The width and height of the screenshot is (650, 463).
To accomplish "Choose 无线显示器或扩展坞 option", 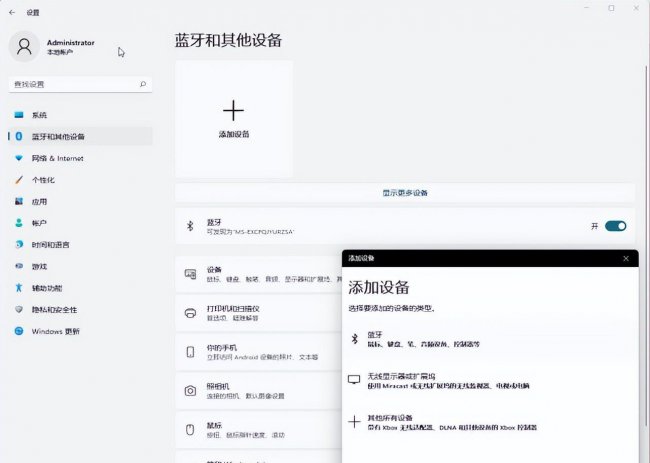I will tap(490, 381).
